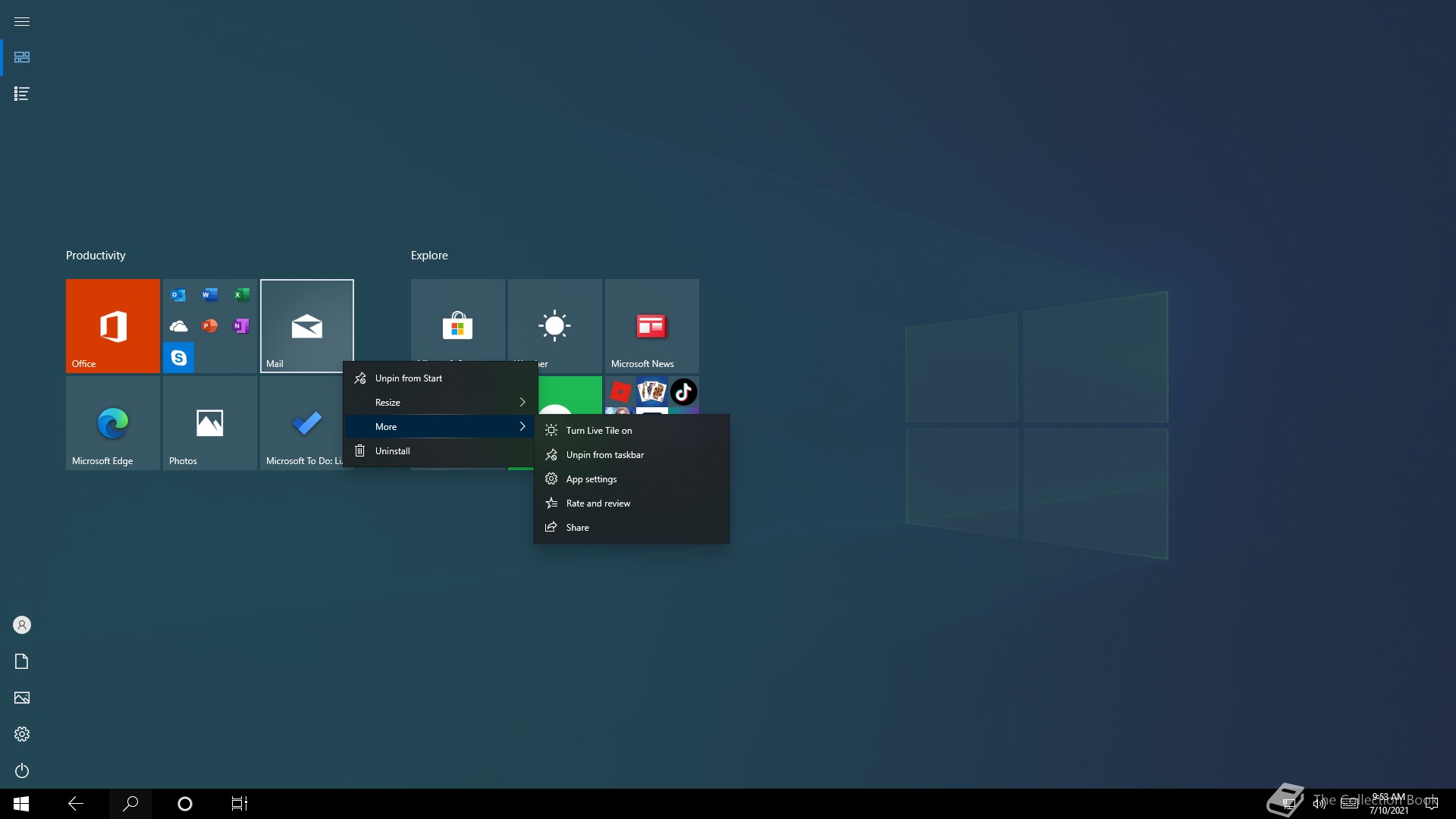This screenshot has width=1456, height=819.
Task: Open Action Center notification icon
Action: click(x=1432, y=804)
